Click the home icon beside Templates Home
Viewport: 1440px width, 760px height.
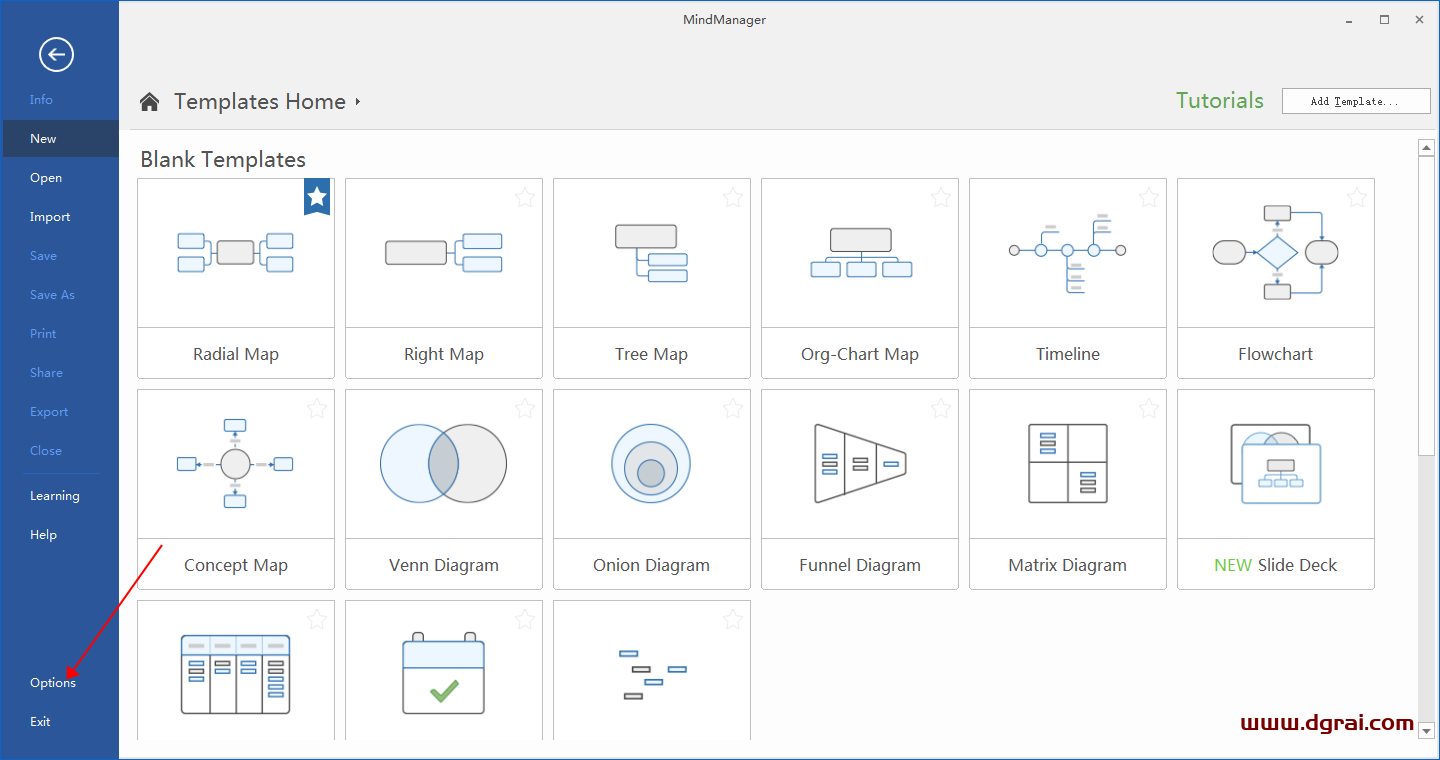(x=150, y=102)
